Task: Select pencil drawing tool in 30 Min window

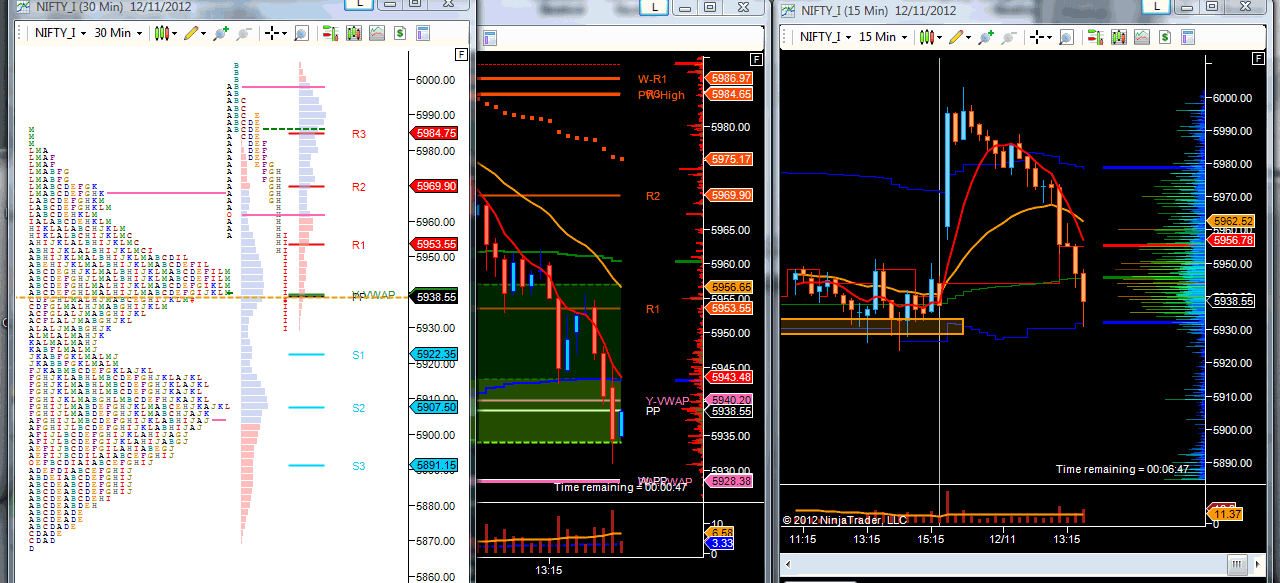Action: click(x=191, y=33)
